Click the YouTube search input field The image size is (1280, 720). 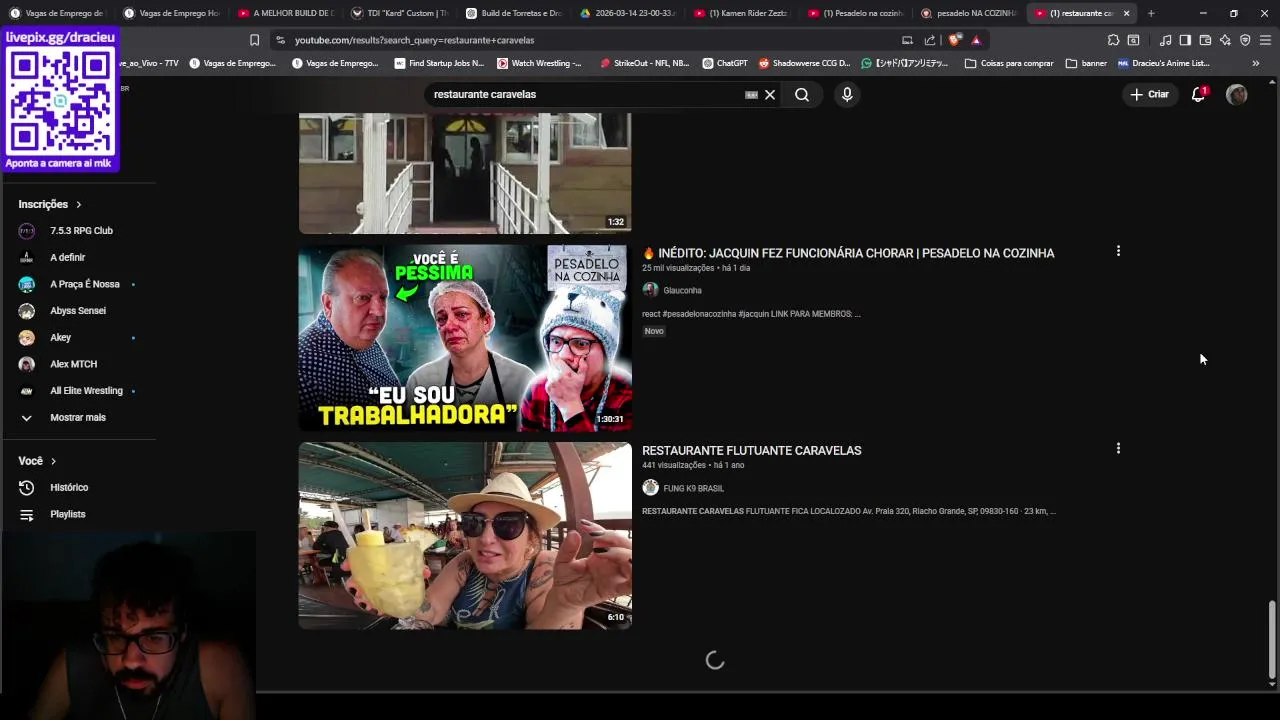pyautogui.click(x=585, y=94)
